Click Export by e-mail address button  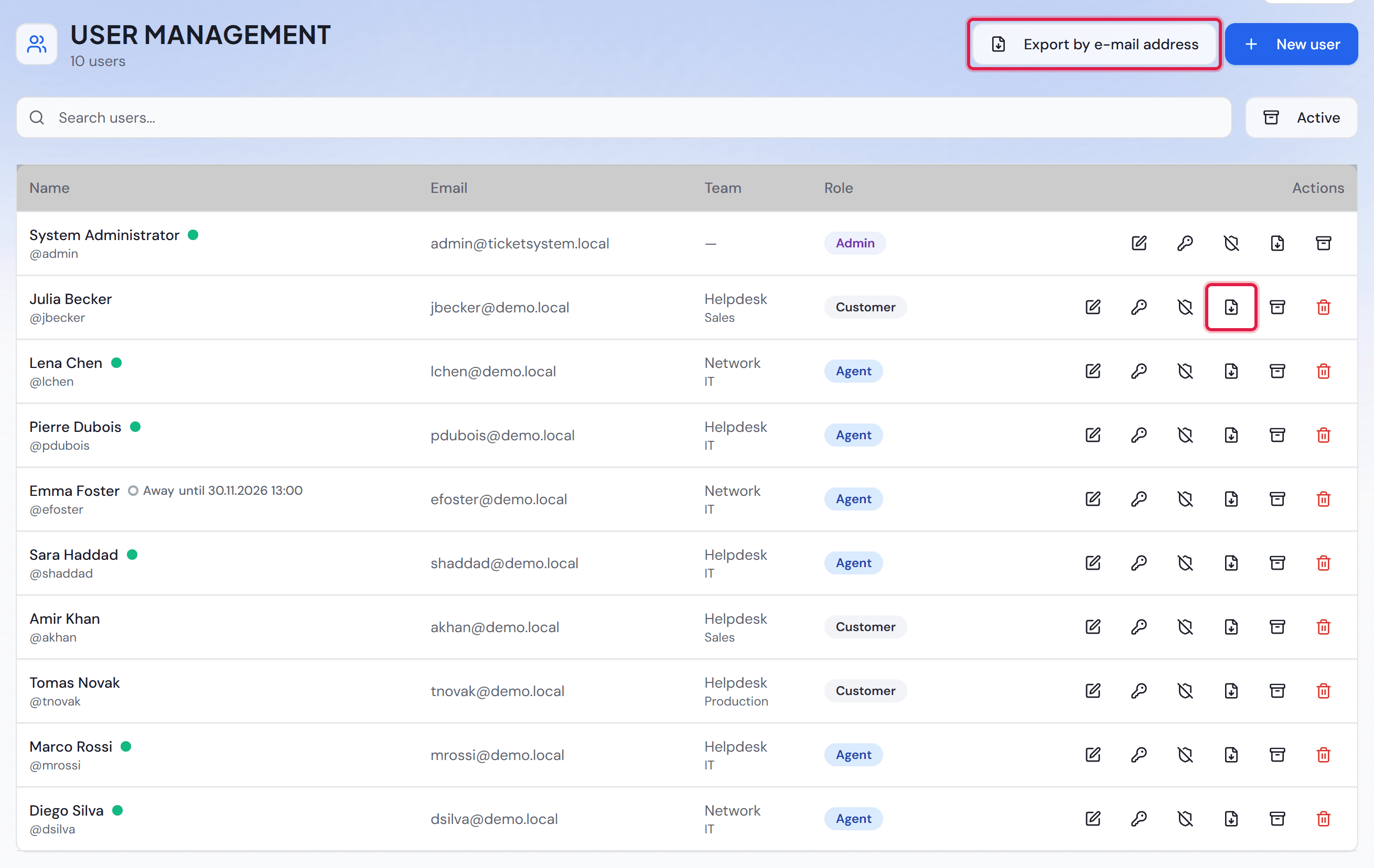(x=1094, y=44)
